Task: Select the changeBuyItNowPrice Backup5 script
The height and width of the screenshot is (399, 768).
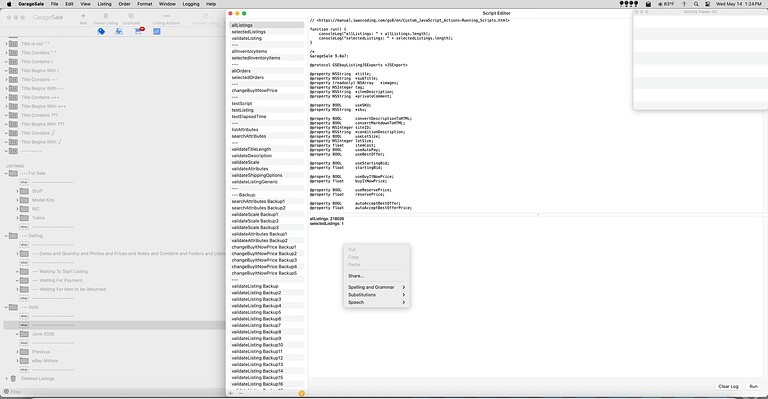Action: point(266,273)
